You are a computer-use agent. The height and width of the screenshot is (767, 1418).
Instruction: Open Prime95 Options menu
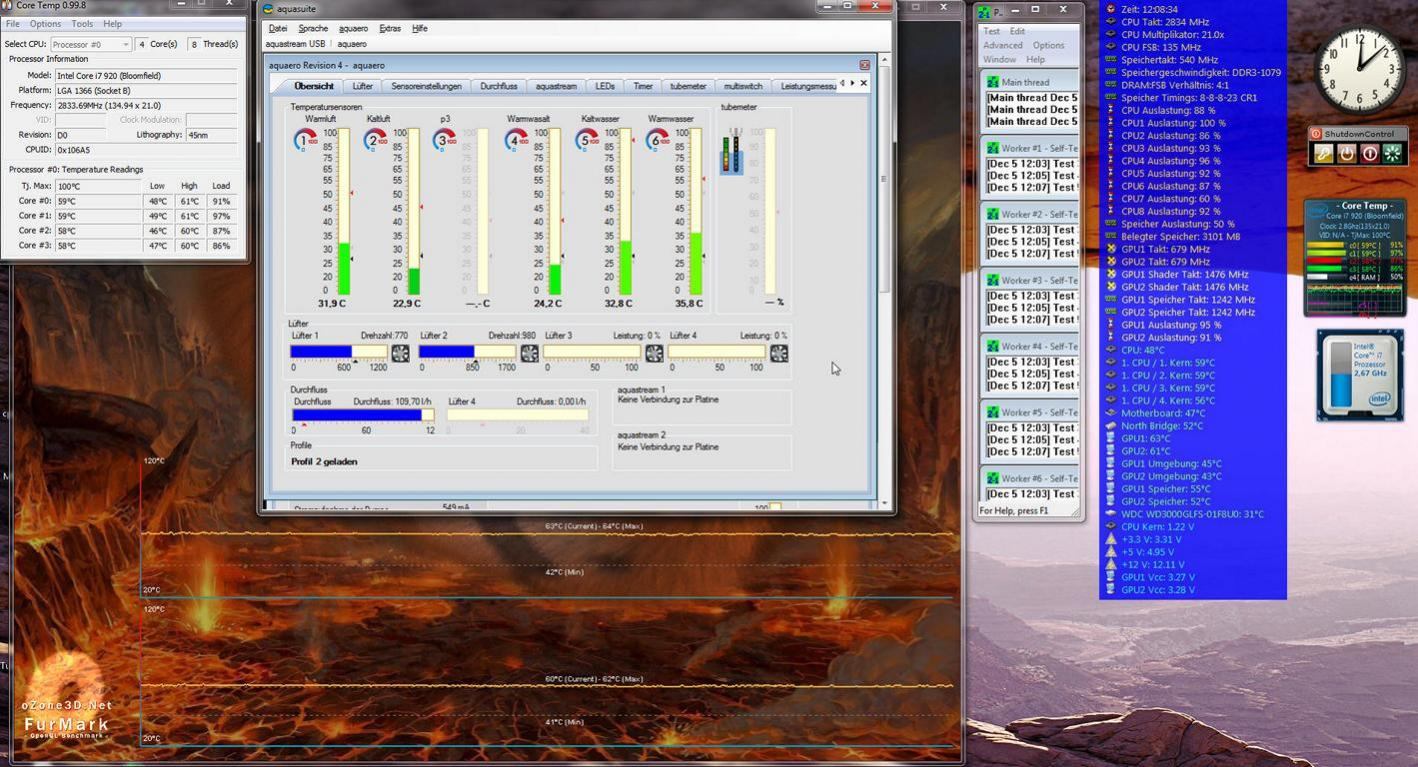pos(1048,45)
